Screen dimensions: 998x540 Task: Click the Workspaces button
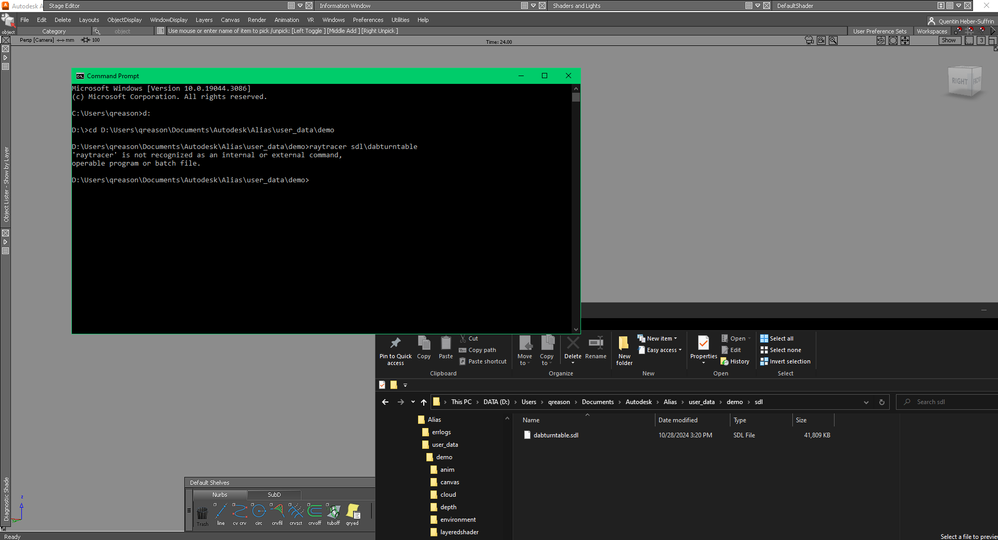(932, 31)
